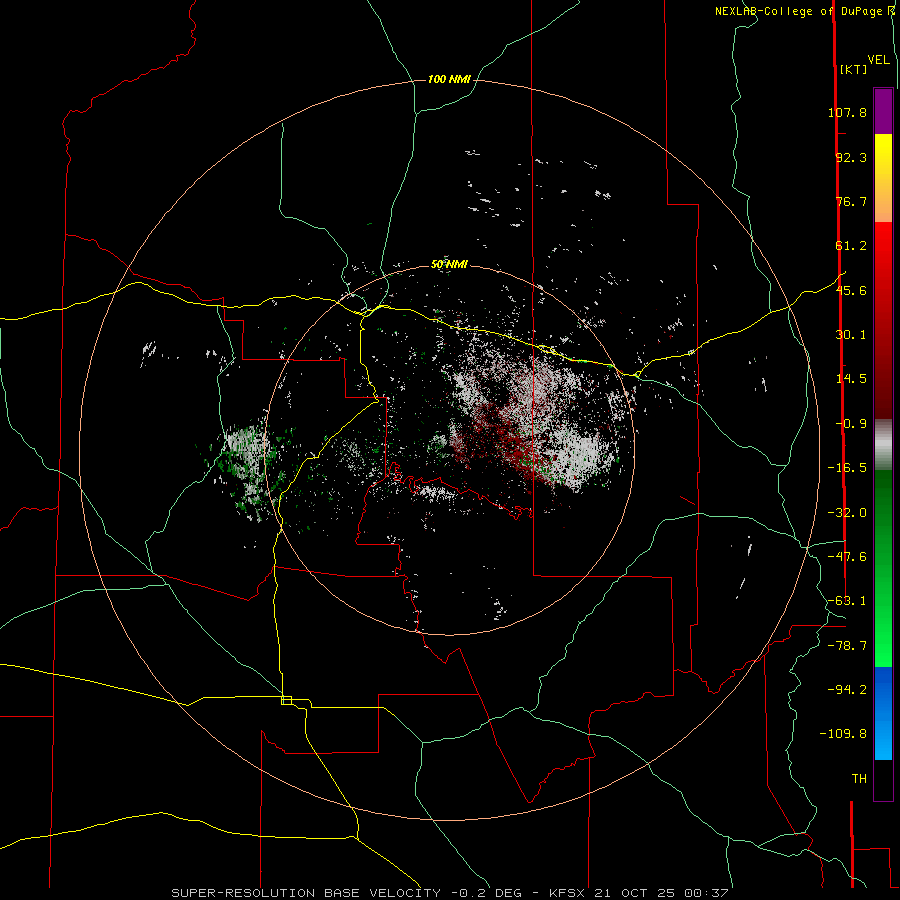Click the 100 NMI range ring label
Screen dimensions: 900x900
click(x=449, y=79)
